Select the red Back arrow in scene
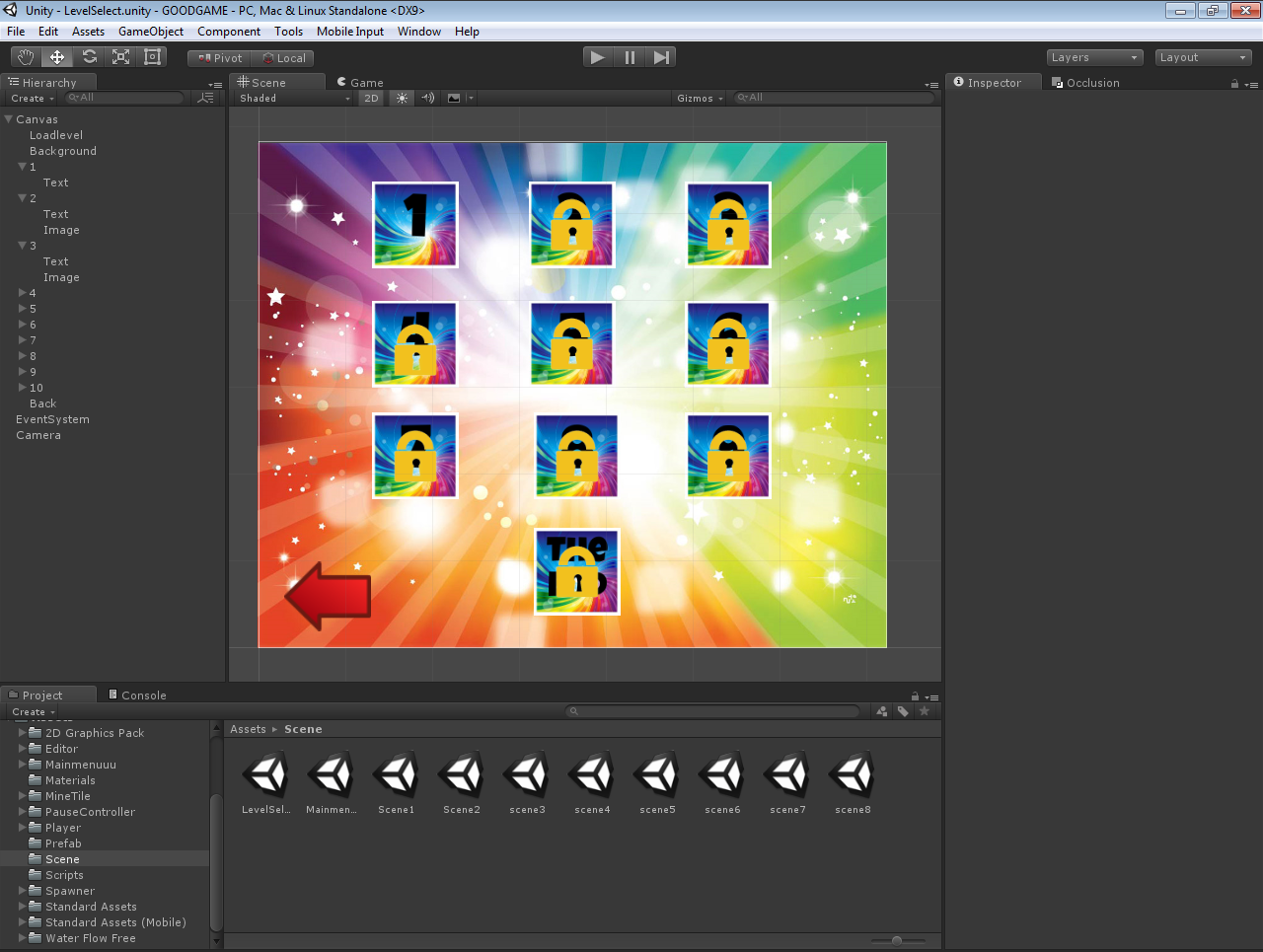Viewport: 1263px width, 952px height. pos(328,595)
